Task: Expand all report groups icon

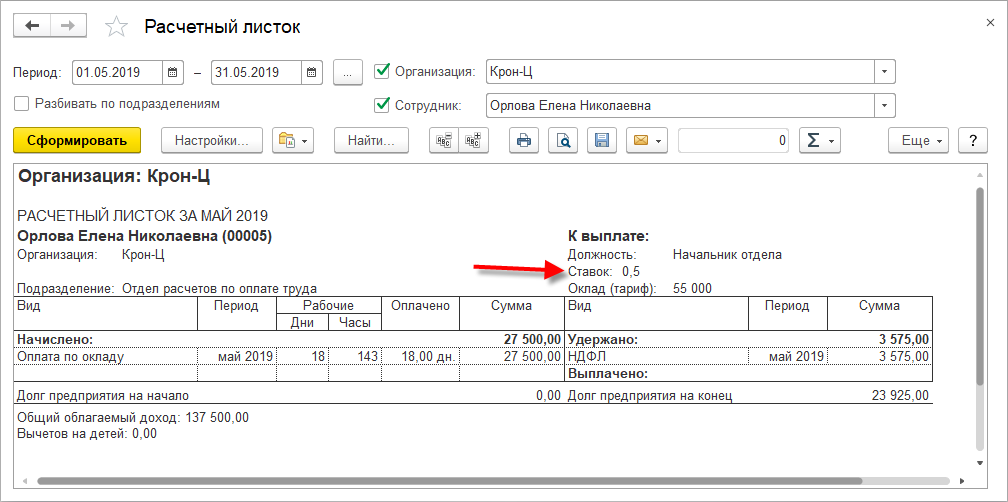Action: tap(473, 141)
